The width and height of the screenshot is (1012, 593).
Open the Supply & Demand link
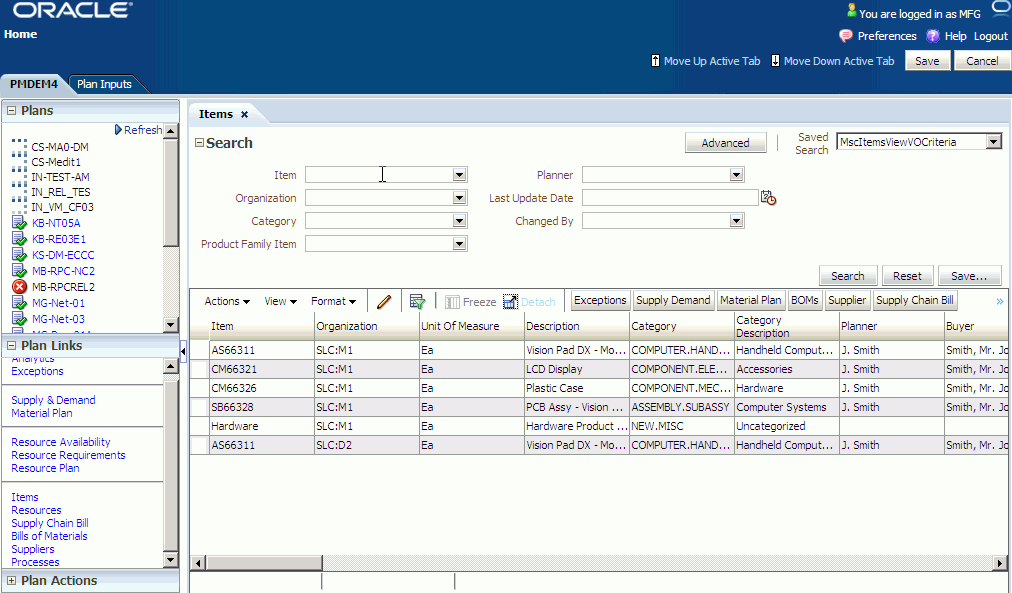coord(54,400)
